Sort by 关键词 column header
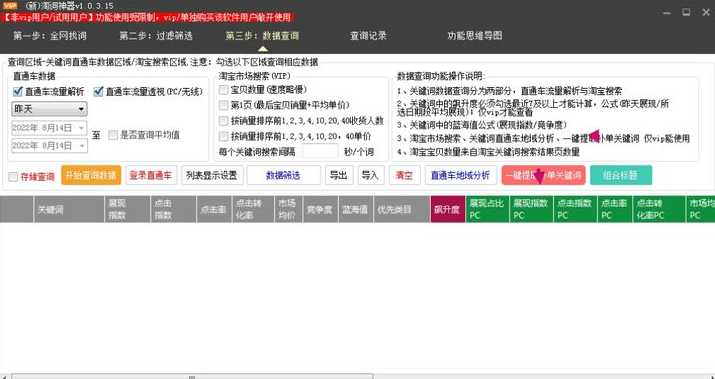The image size is (715, 379). pos(69,209)
